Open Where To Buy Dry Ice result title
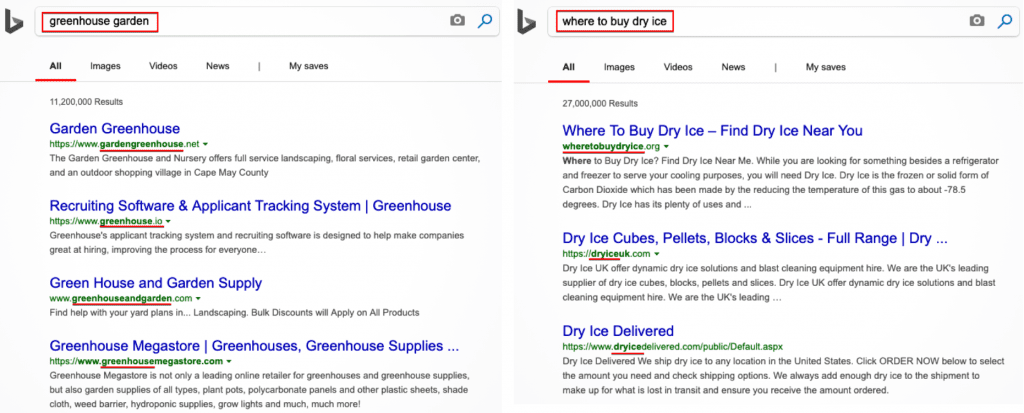Viewport: 1024px width, 413px height. coord(712,131)
